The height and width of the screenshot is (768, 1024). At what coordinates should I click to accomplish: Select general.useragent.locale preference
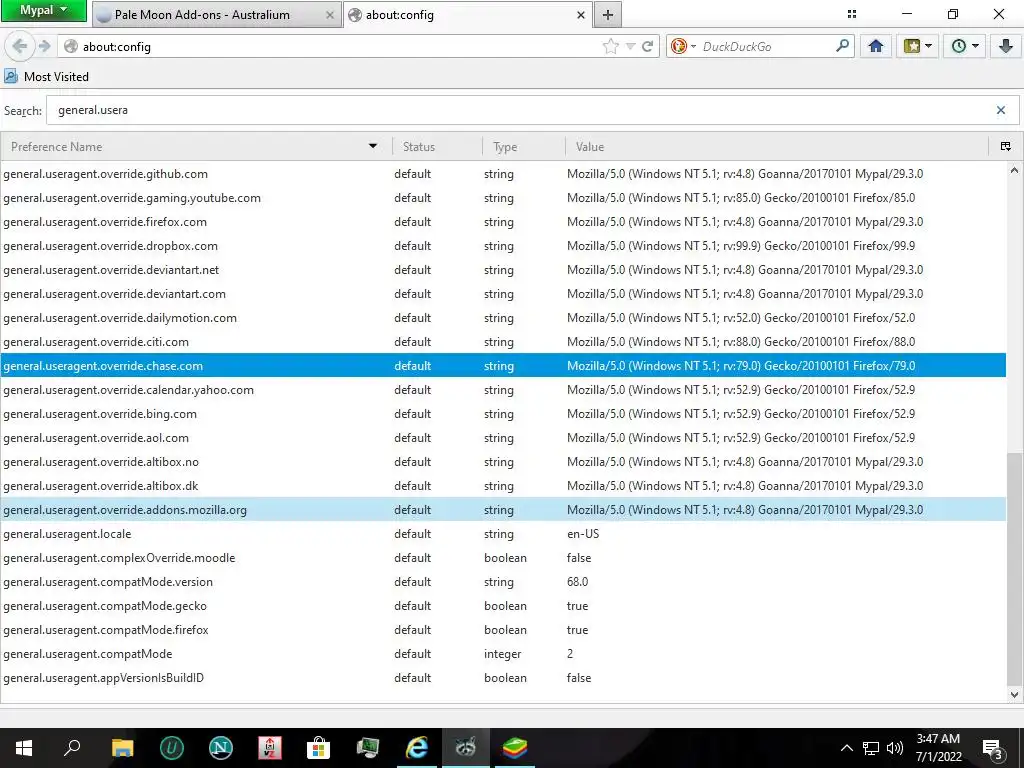coord(503,534)
